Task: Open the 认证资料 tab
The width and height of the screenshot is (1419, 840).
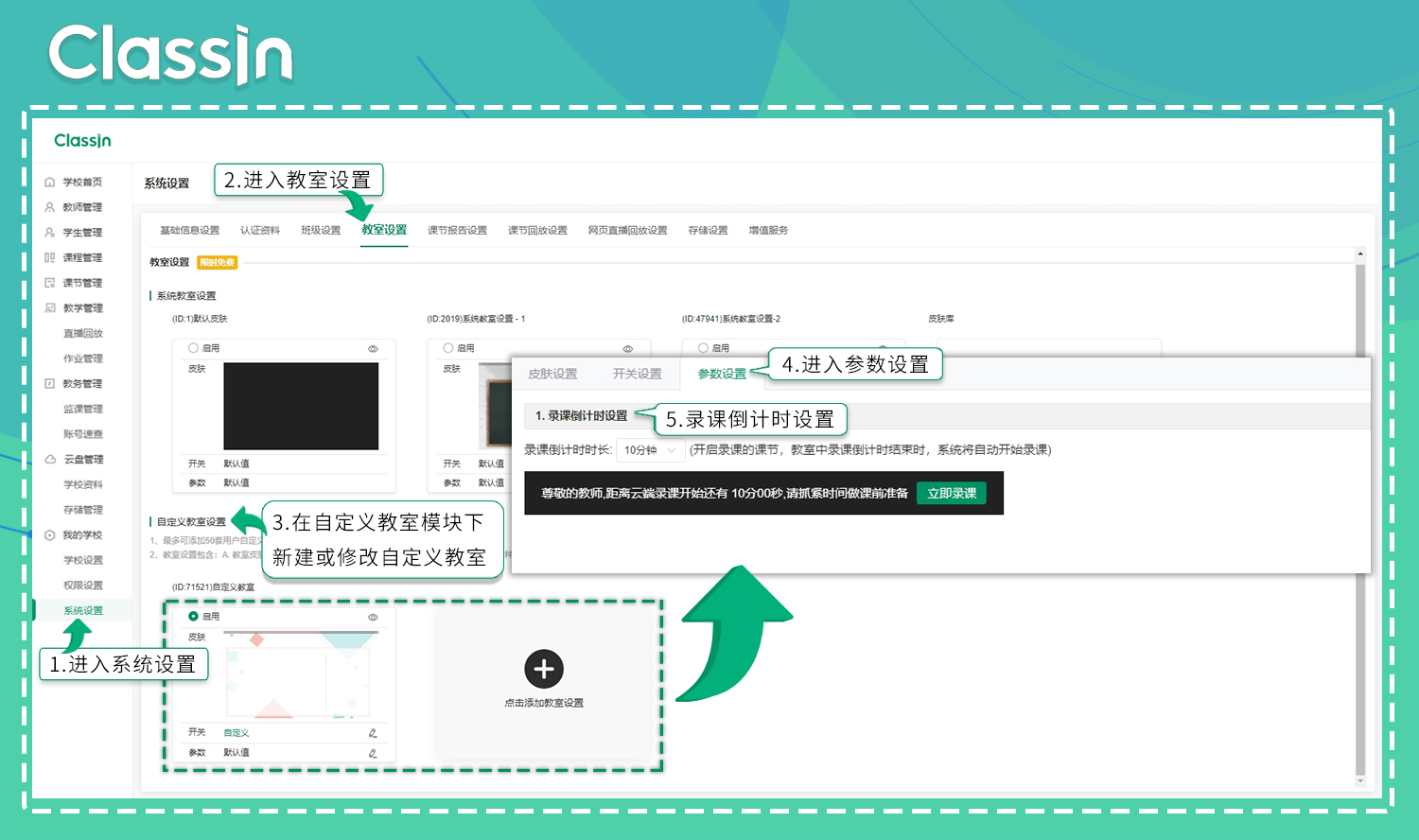Action: [260, 230]
